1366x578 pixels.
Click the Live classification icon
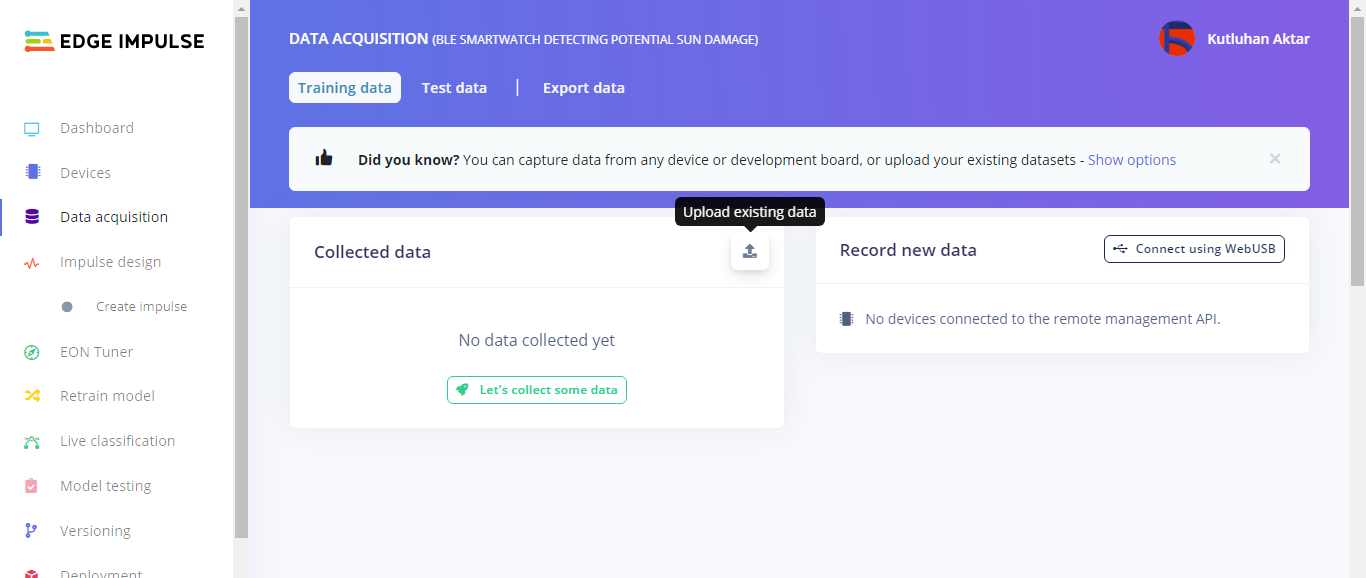pyautogui.click(x=32, y=441)
